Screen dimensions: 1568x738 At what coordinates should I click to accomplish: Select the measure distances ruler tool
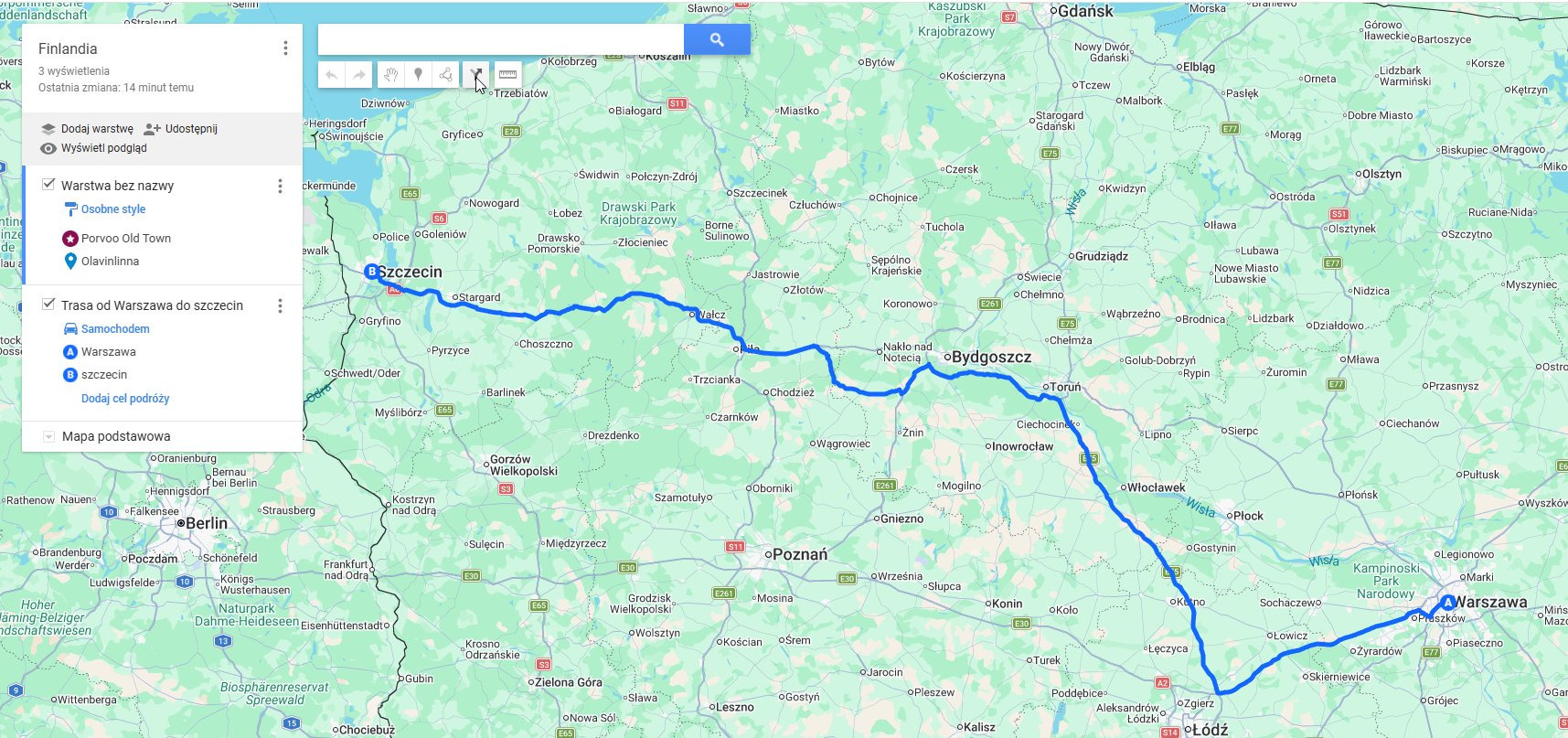(507, 75)
